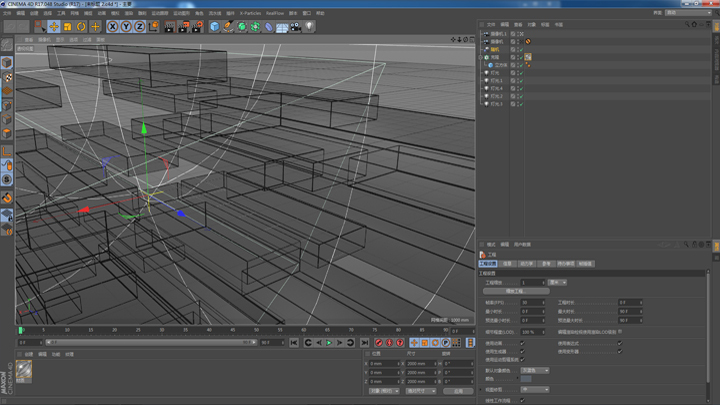The height and width of the screenshot is (405, 720).
Task: Select the 克隆 cloner object tag thumbnail
Action: pyautogui.click(x=528, y=57)
